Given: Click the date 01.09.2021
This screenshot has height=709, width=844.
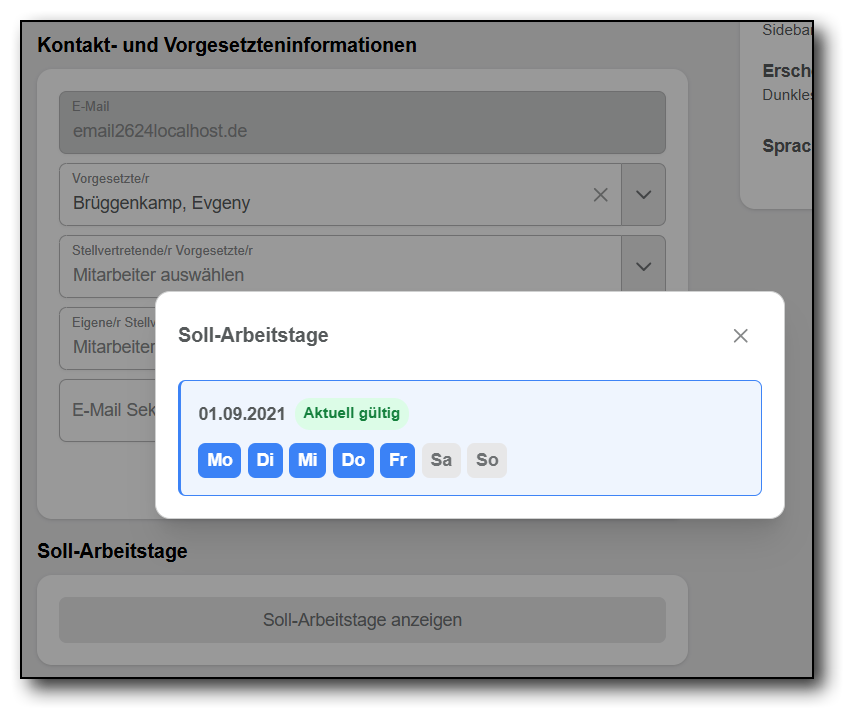Looking at the screenshot, I should pyautogui.click(x=242, y=413).
